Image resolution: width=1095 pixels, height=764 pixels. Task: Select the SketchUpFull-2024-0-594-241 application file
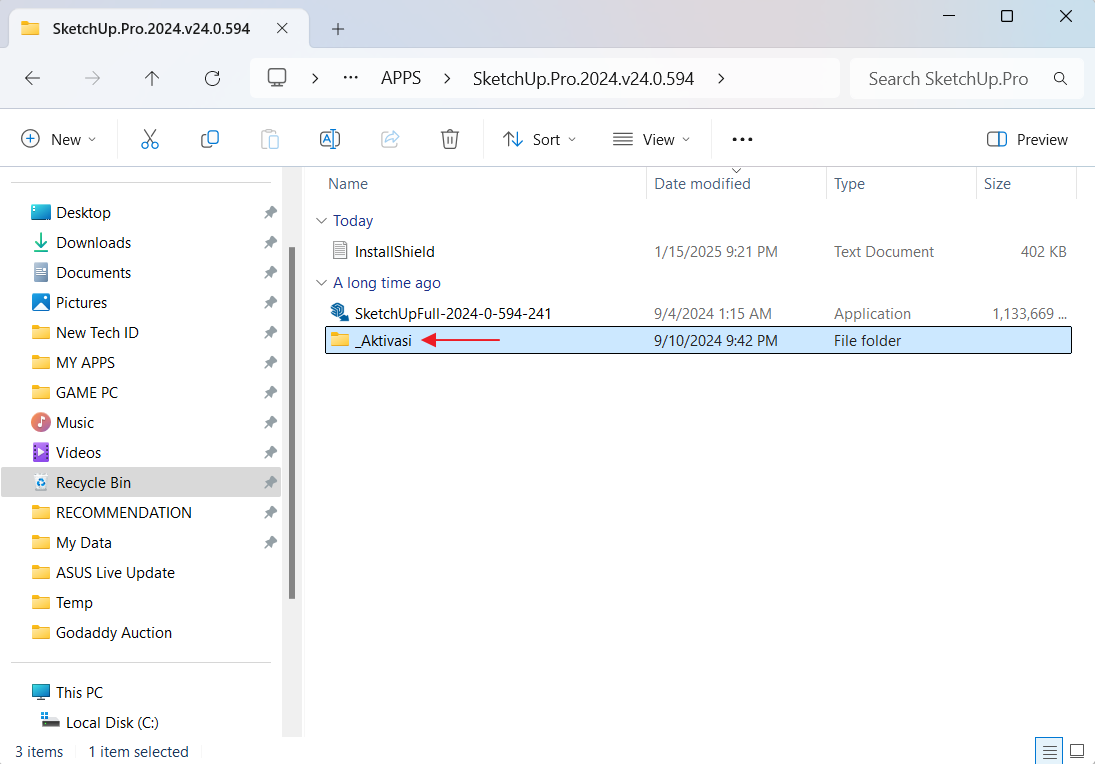pos(453,314)
